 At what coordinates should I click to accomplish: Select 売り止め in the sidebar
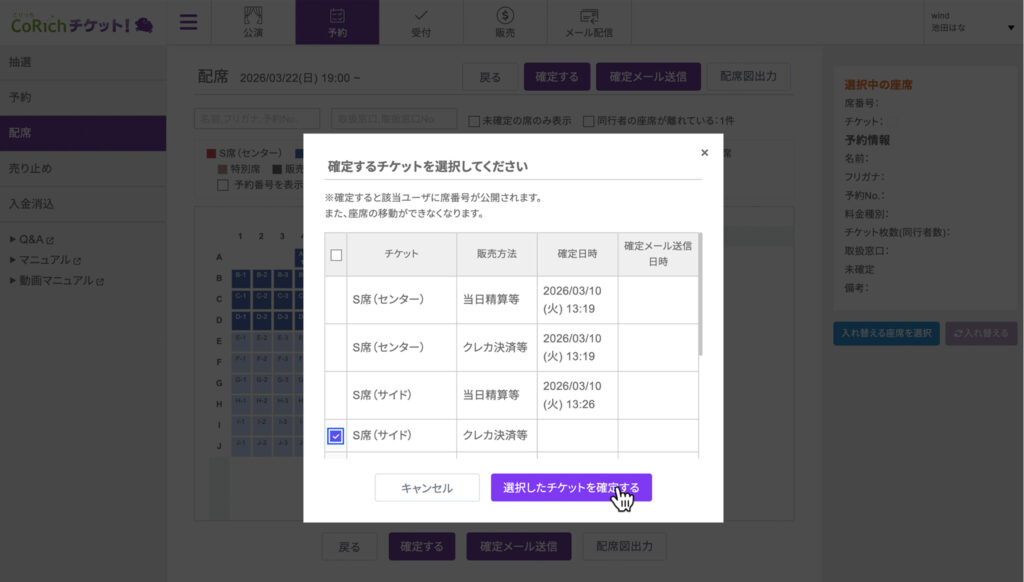tap(31, 168)
